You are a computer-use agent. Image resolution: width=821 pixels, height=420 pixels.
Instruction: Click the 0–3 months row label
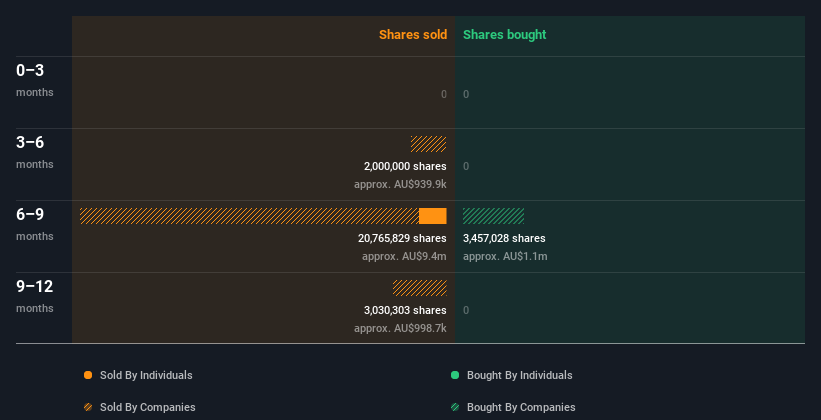click(x=35, y=80)
